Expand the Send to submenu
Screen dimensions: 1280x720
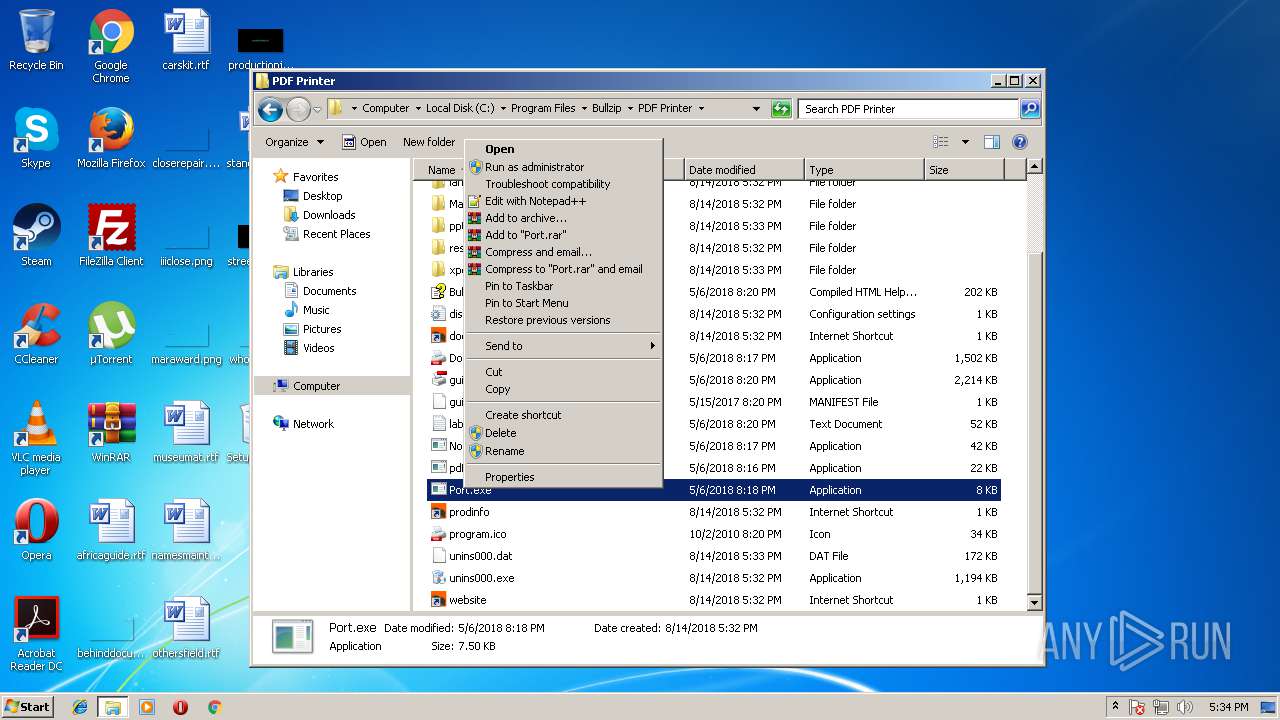[563, 346]
